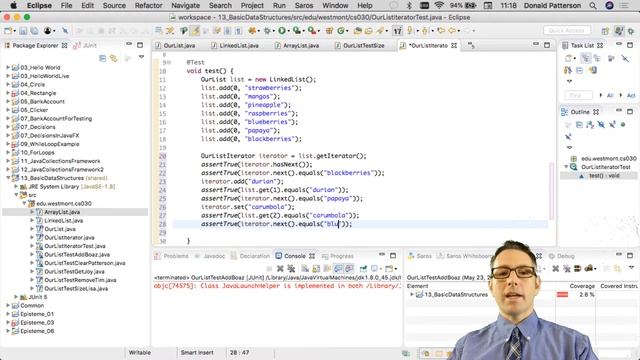Viewport: 640px width, 360px height.
Task: Toggle Scroll Lock in Console toolbar
Action: point(316,269)
